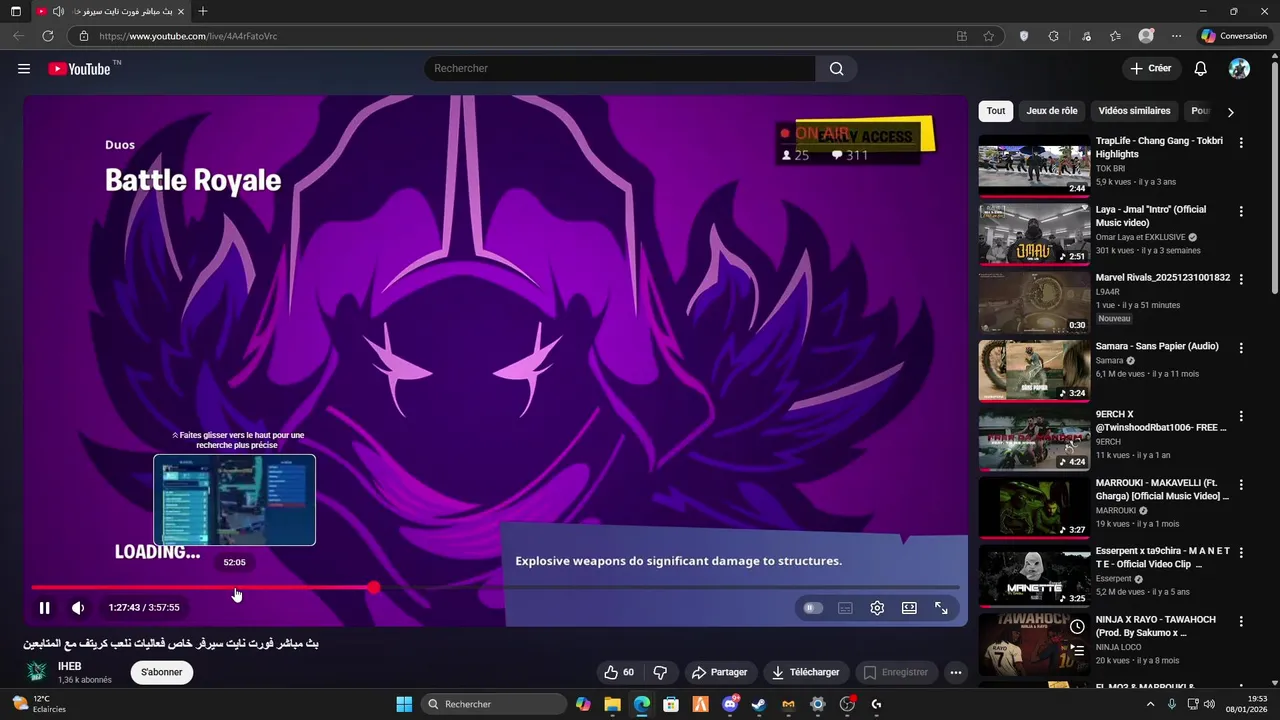The width and height of the screenshot is (1280, 720).
Task: Open Edge settings and more menu
Action: (1176, 36)
